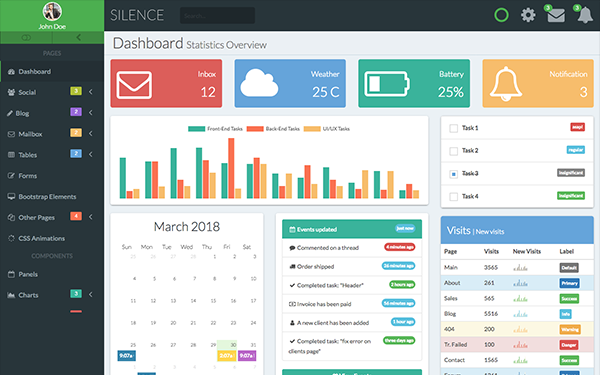The image size is (600, 375).
Task: Click the SILENCE brand title
Action: tap(137, 15)
